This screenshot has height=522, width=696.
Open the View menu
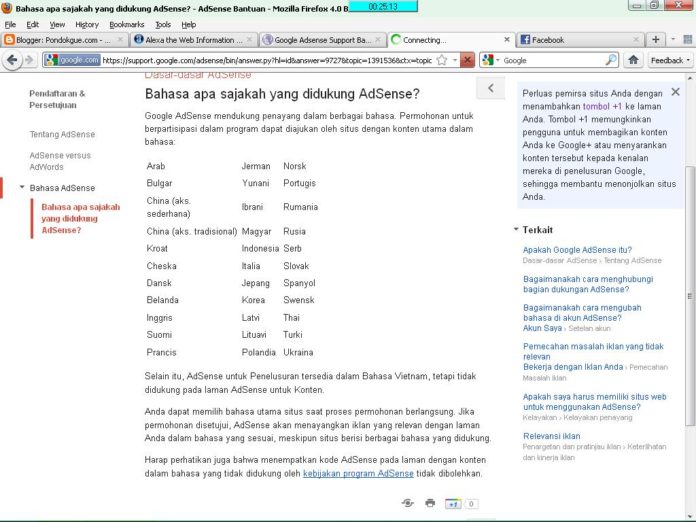pyautogui.click(x=57, y=24)
